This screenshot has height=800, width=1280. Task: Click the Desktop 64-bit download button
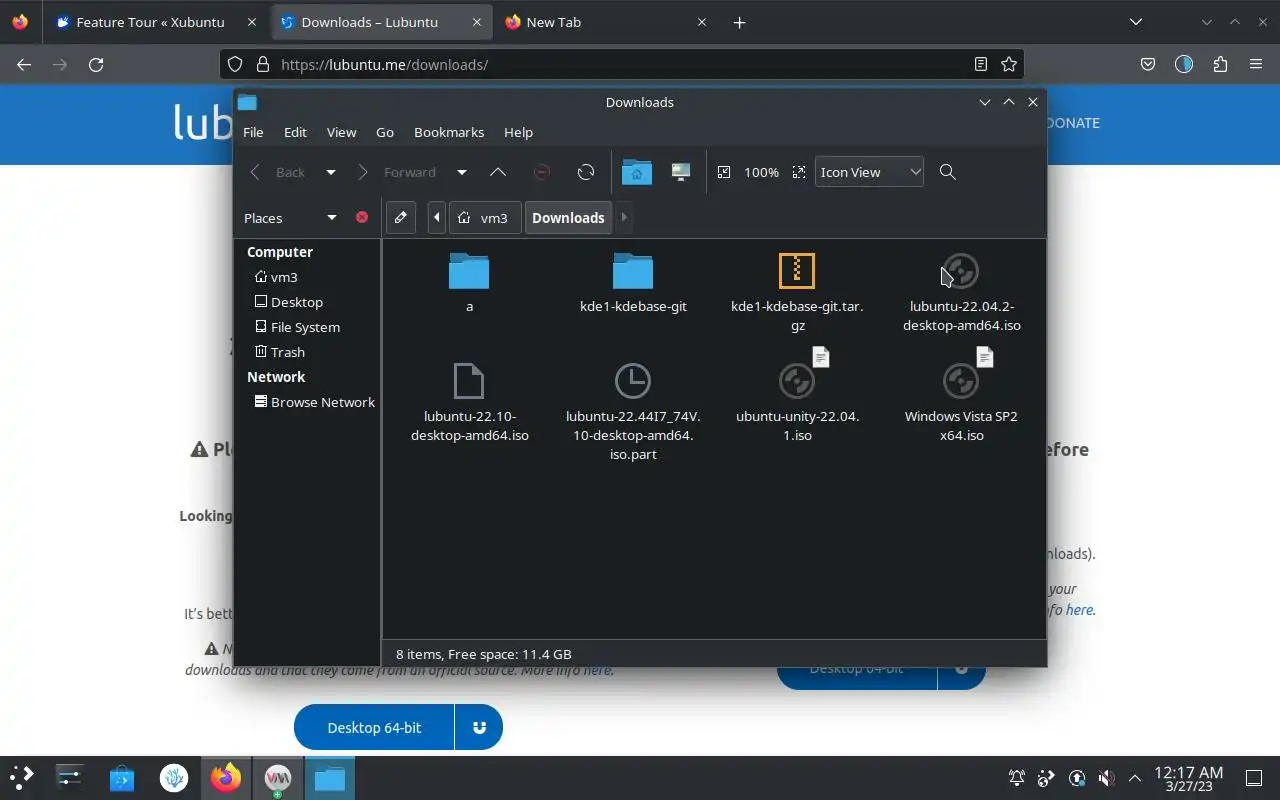coord(374,727)
